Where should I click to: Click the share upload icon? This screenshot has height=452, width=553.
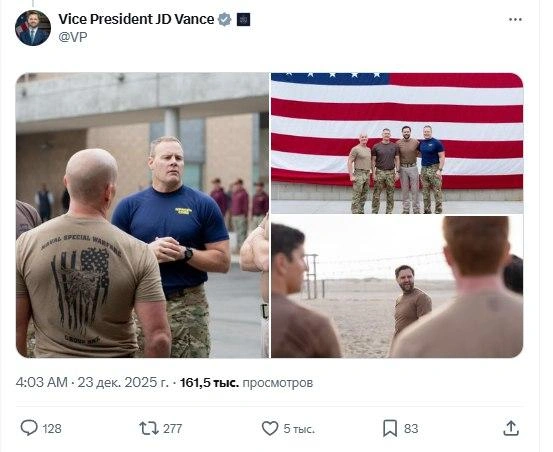(x=511, y=428)
